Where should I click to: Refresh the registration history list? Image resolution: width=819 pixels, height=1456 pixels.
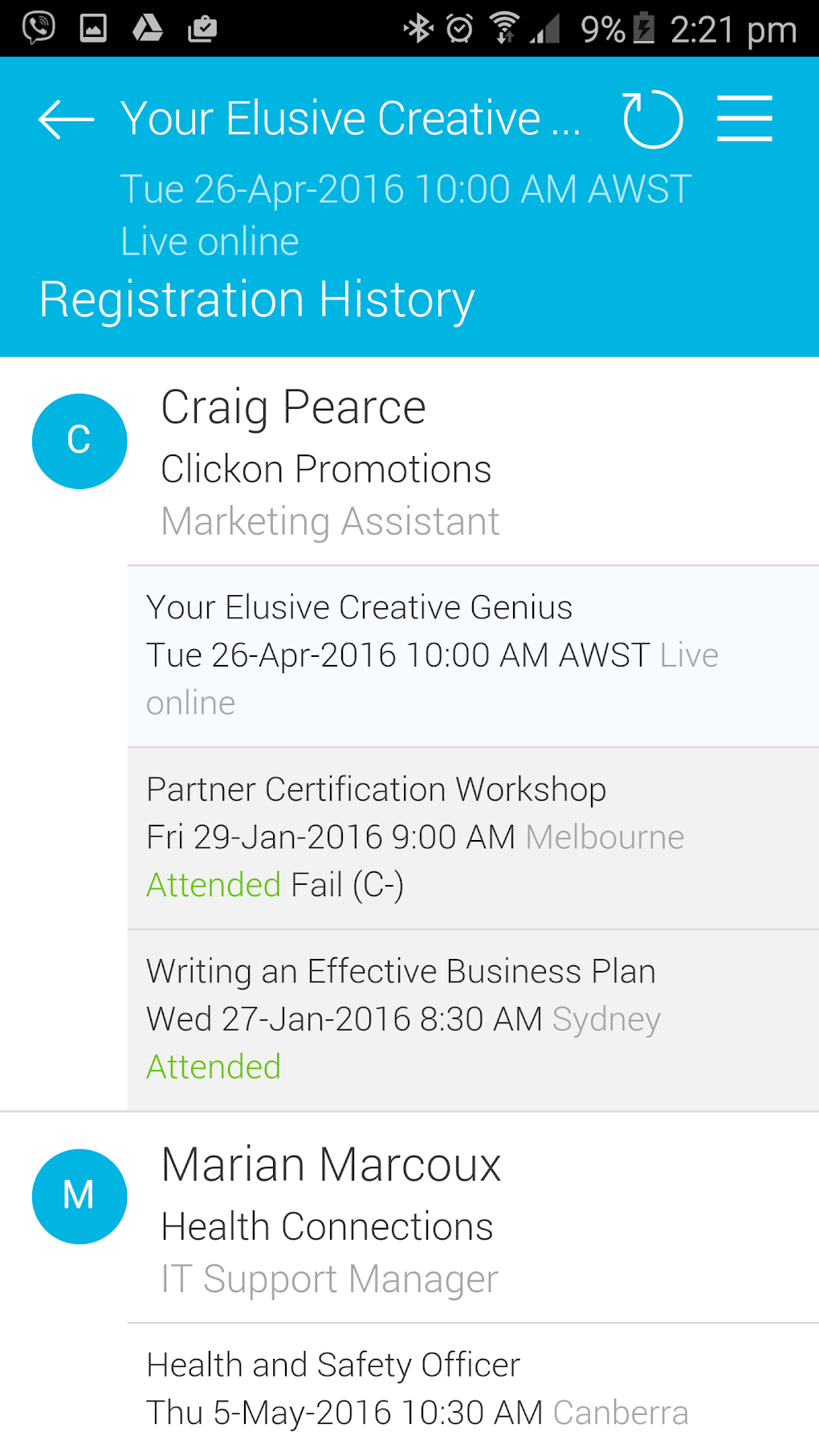tap(652, 120)
